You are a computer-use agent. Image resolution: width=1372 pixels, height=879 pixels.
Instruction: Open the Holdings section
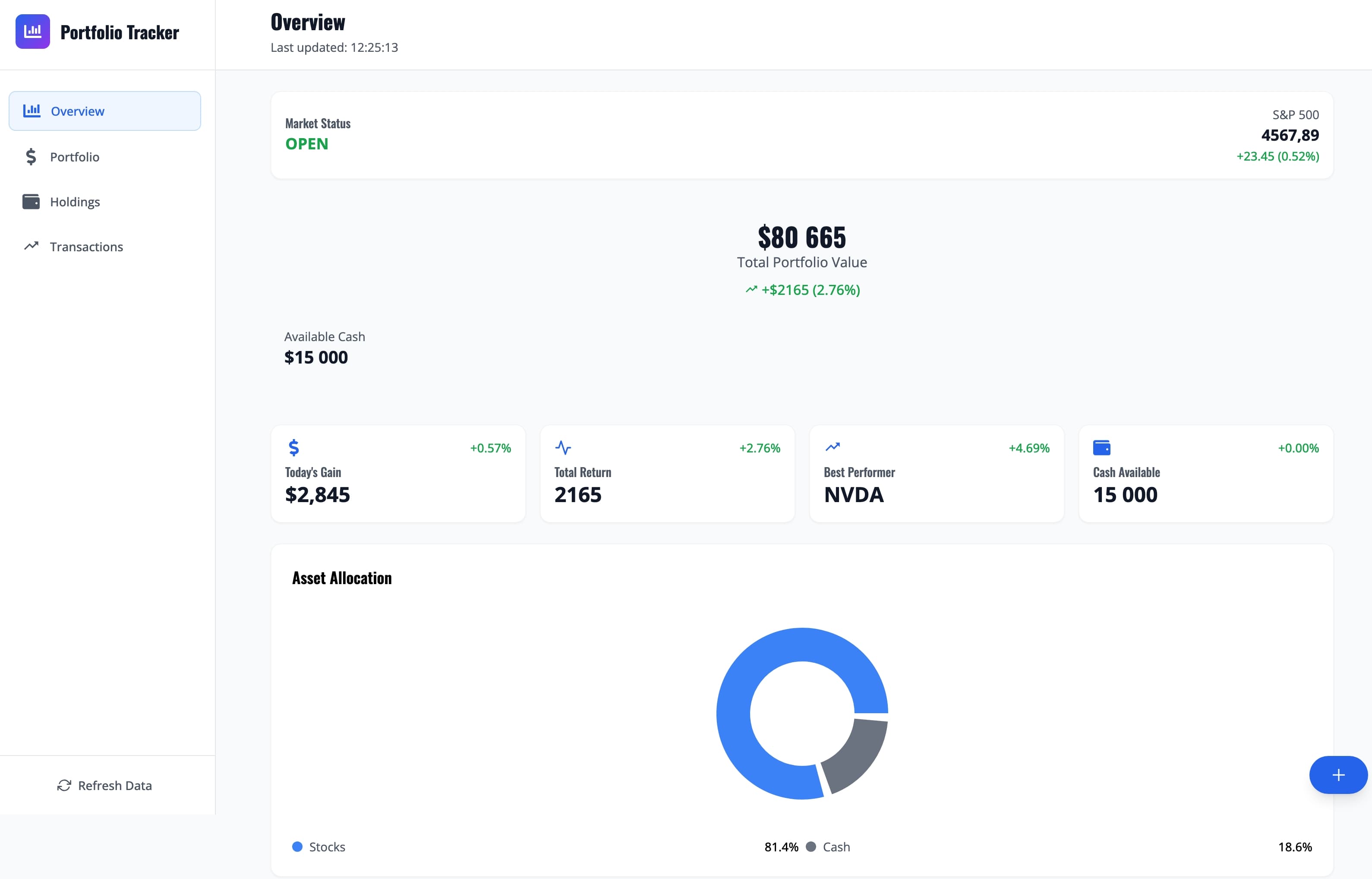click(x=75, y=202)
